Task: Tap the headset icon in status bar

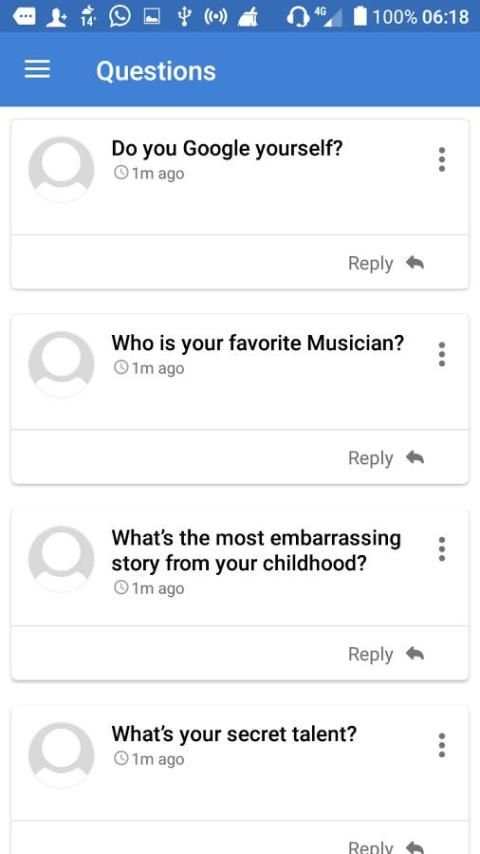Action: (x=297, y=17)
